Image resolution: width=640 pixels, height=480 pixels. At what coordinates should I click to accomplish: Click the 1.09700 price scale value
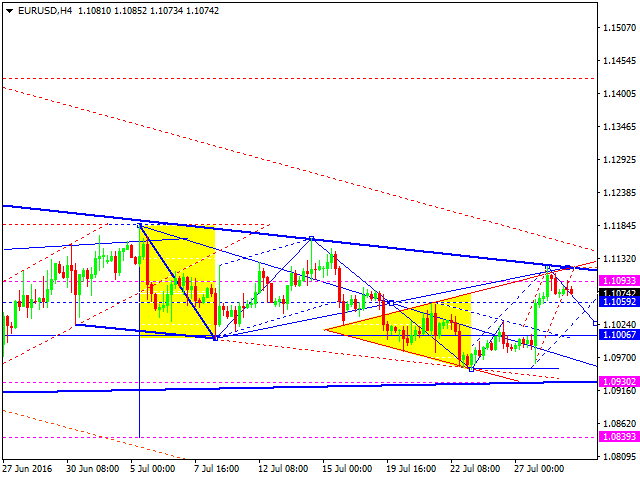tap(620, 358)
